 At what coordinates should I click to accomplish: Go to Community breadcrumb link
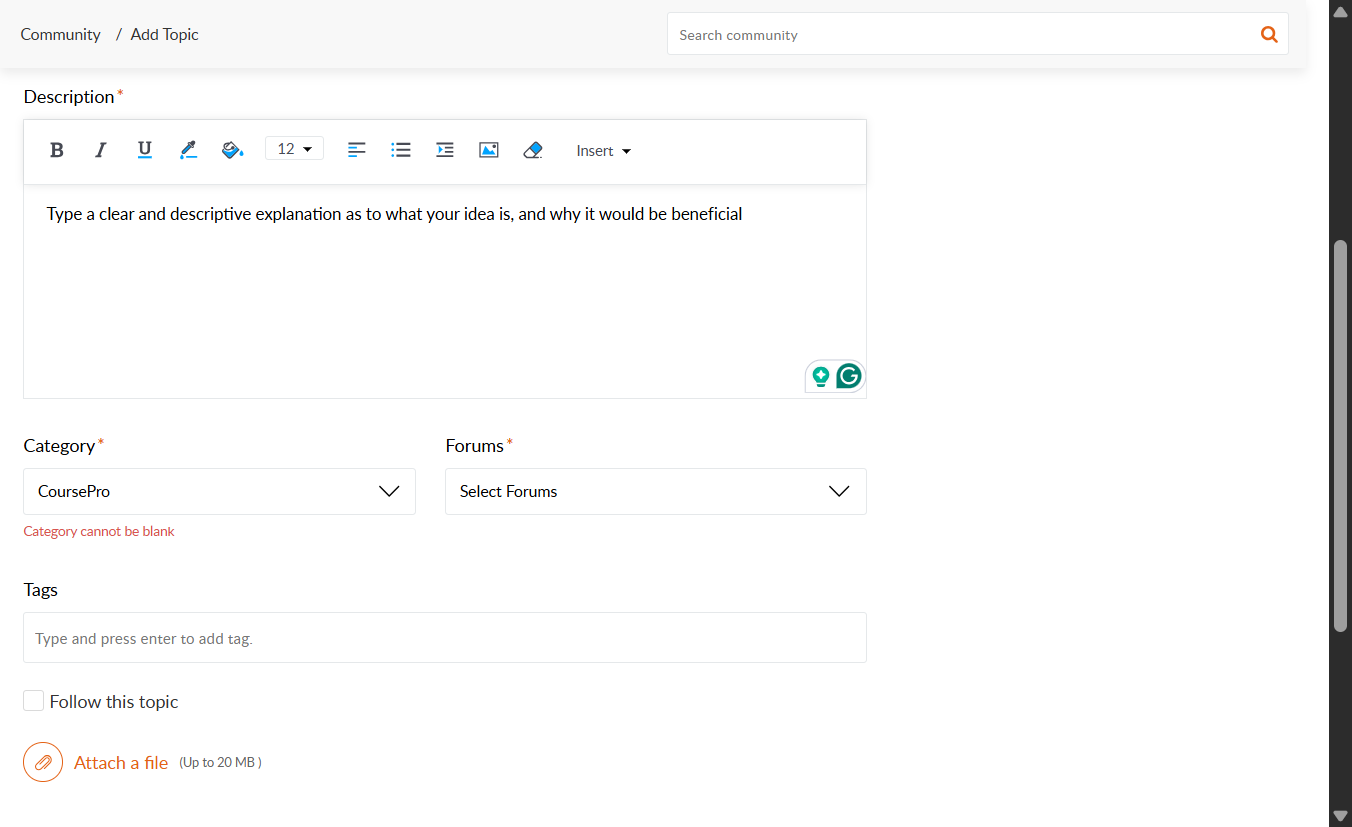[x=60, y=34]
